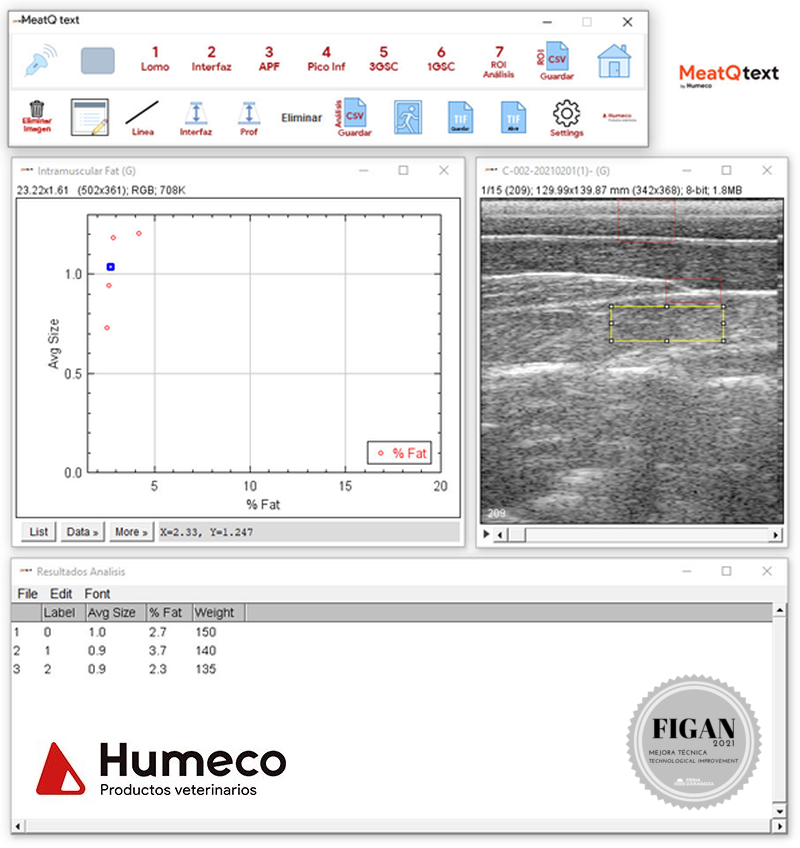Select the Interfaz measurement tool
This screenshot has width=800, height=848.
click(x=196, y=117)
